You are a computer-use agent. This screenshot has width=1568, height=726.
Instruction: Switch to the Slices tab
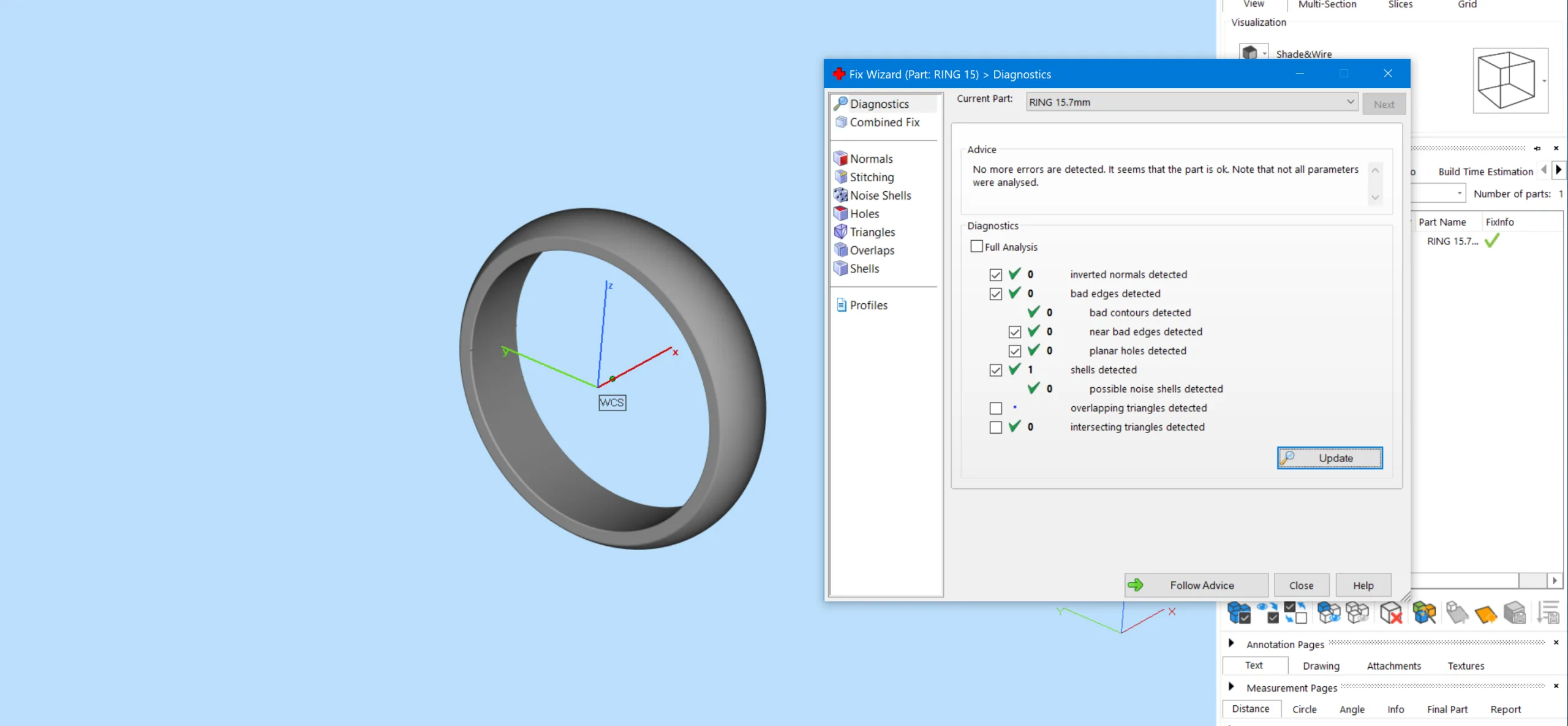click(1400, 5)
